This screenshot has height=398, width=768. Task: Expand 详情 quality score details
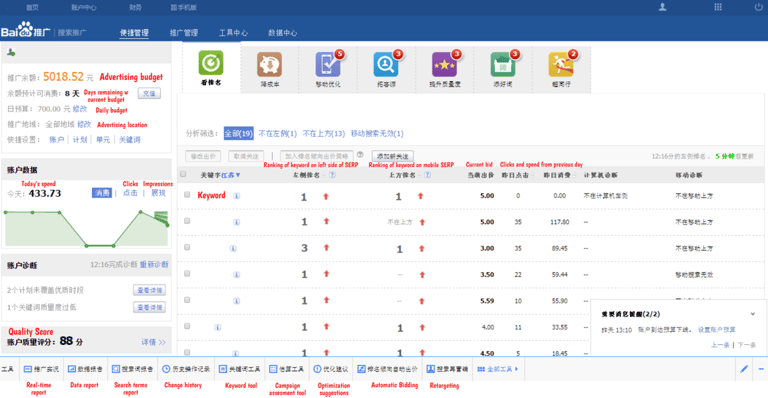coord(153,342)
